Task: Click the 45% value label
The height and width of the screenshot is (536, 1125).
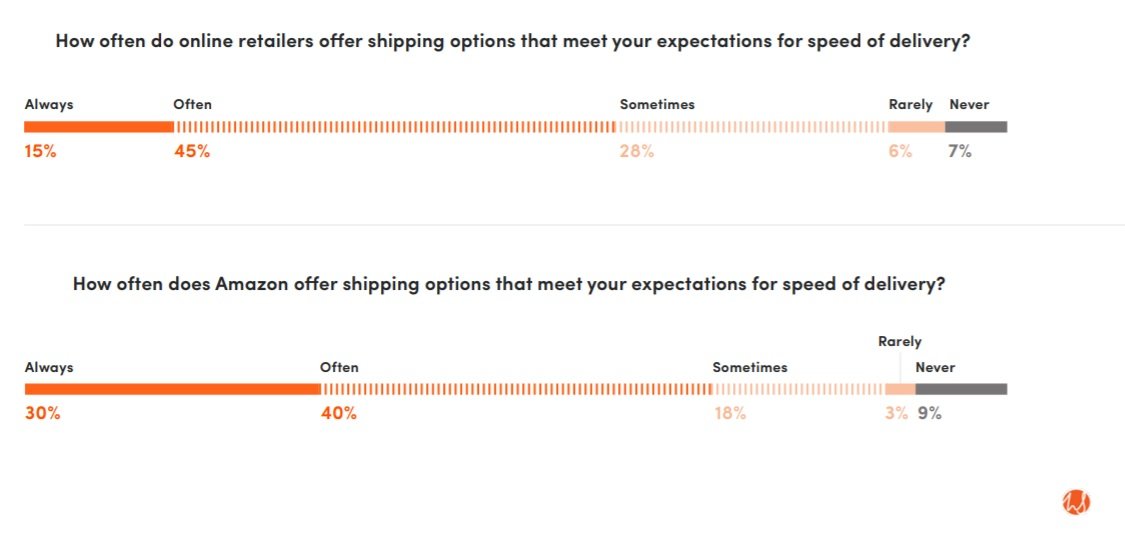Action: tap(192, 151)
